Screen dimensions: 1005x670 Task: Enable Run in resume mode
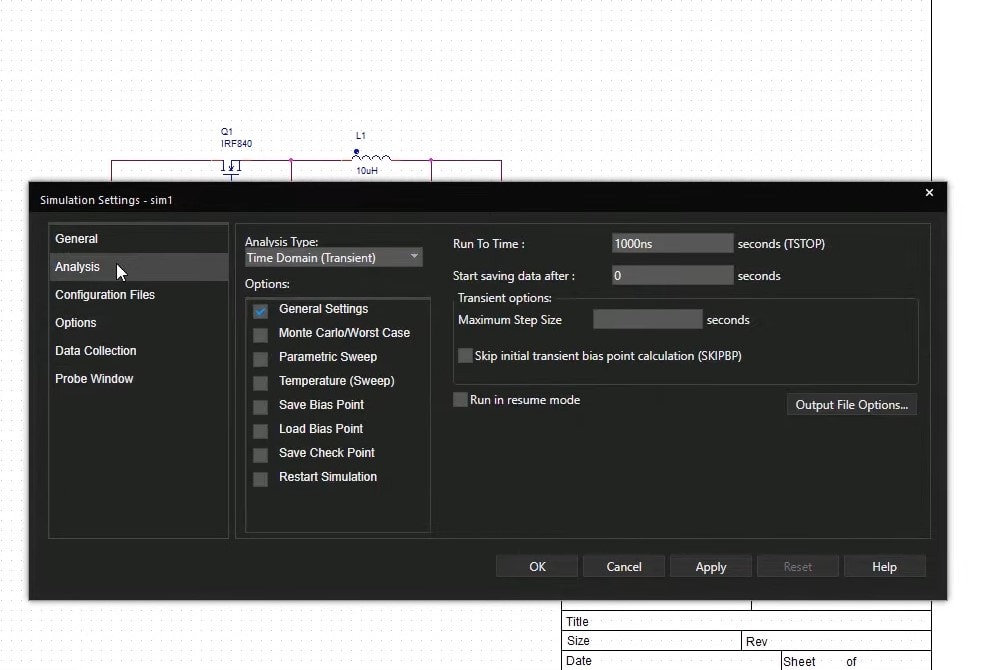point(460,399)
